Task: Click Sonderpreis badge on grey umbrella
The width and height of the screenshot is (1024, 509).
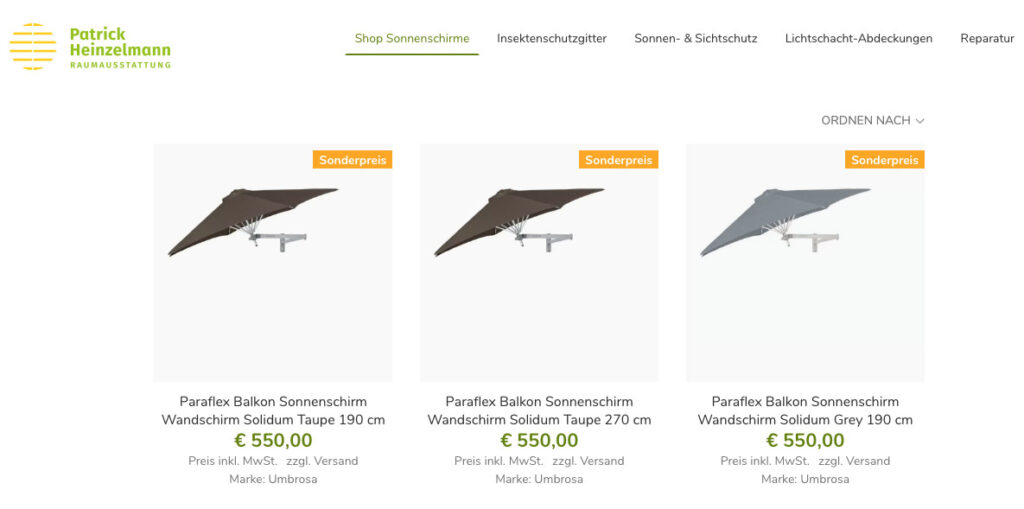Action: click(x=885, y=160)
